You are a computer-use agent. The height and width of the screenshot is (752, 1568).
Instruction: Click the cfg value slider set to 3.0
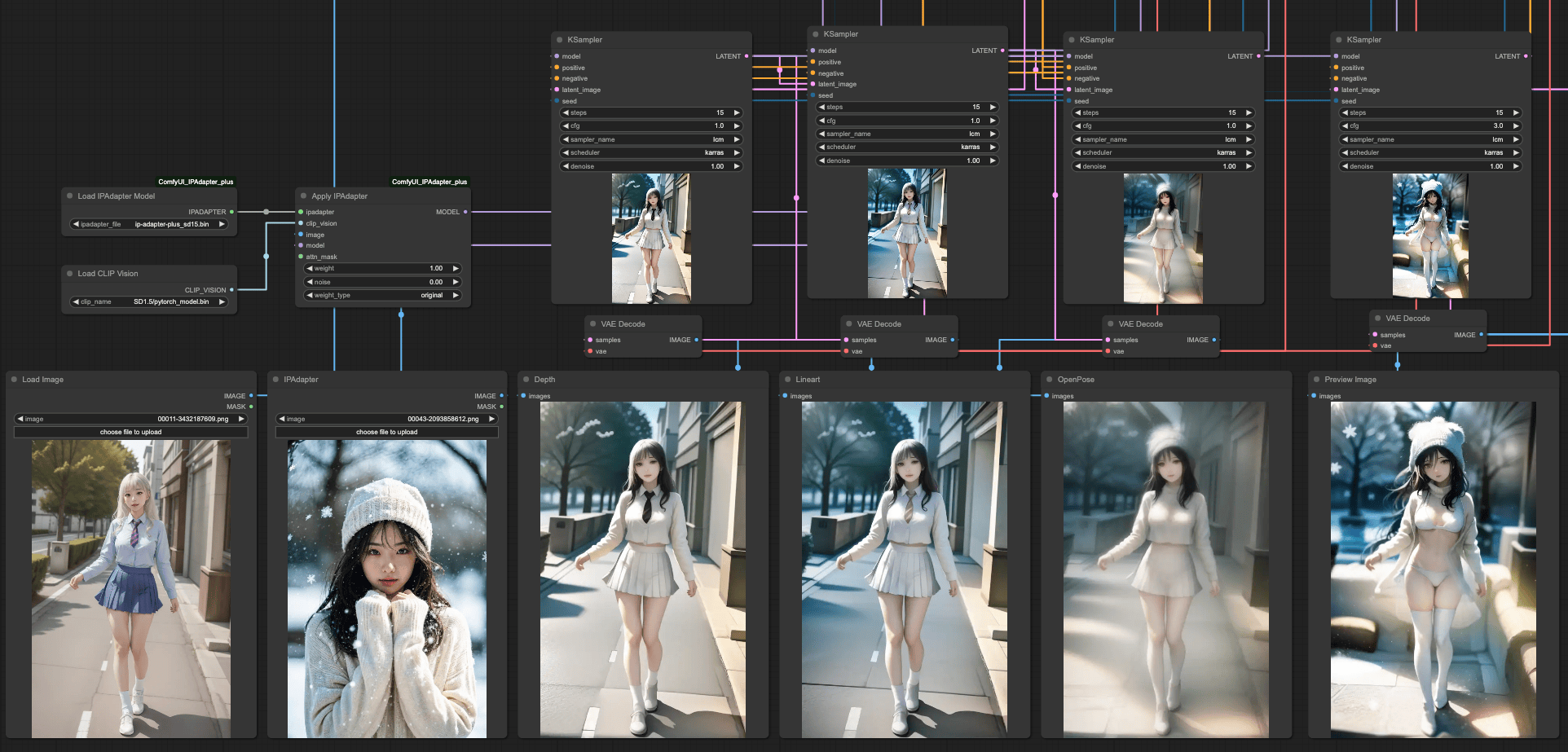tap(1429, 125)
